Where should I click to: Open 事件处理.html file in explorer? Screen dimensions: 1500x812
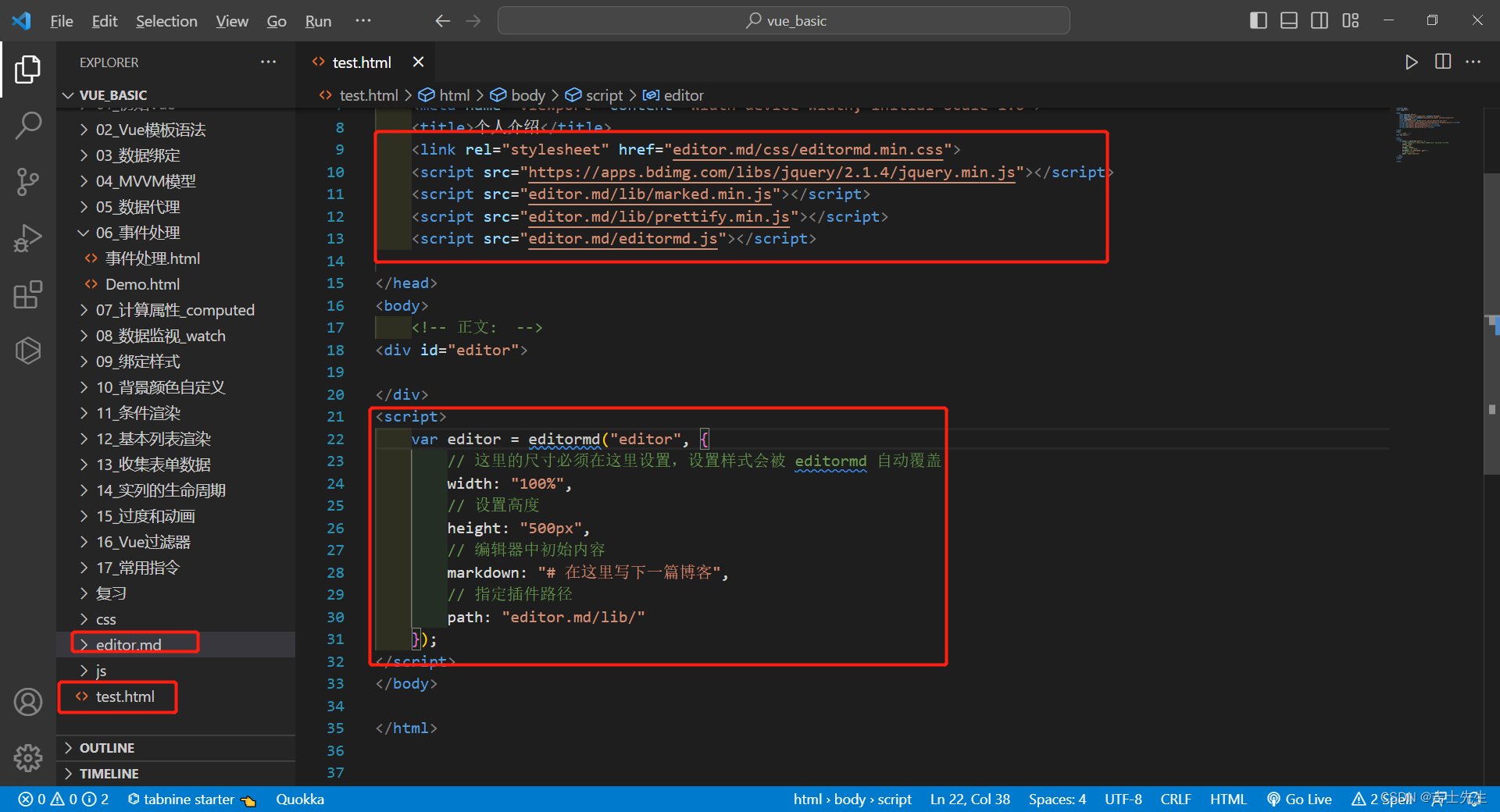click(176, 258)
